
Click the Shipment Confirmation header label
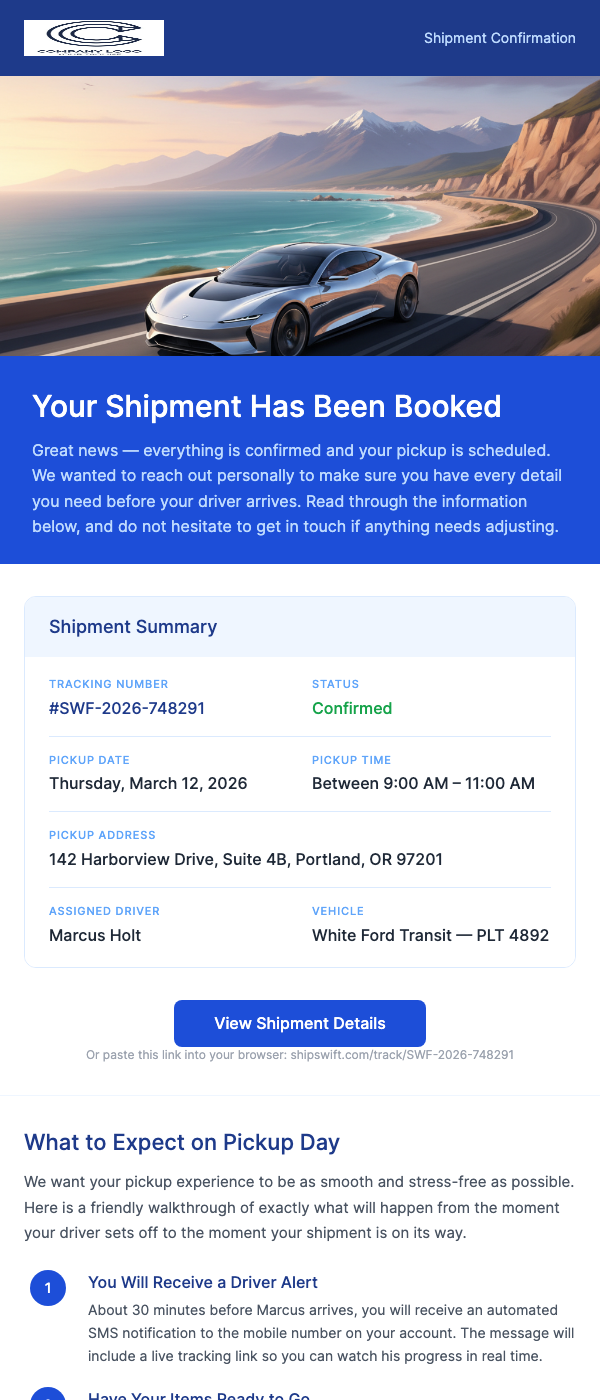click(x=499, y=38)
